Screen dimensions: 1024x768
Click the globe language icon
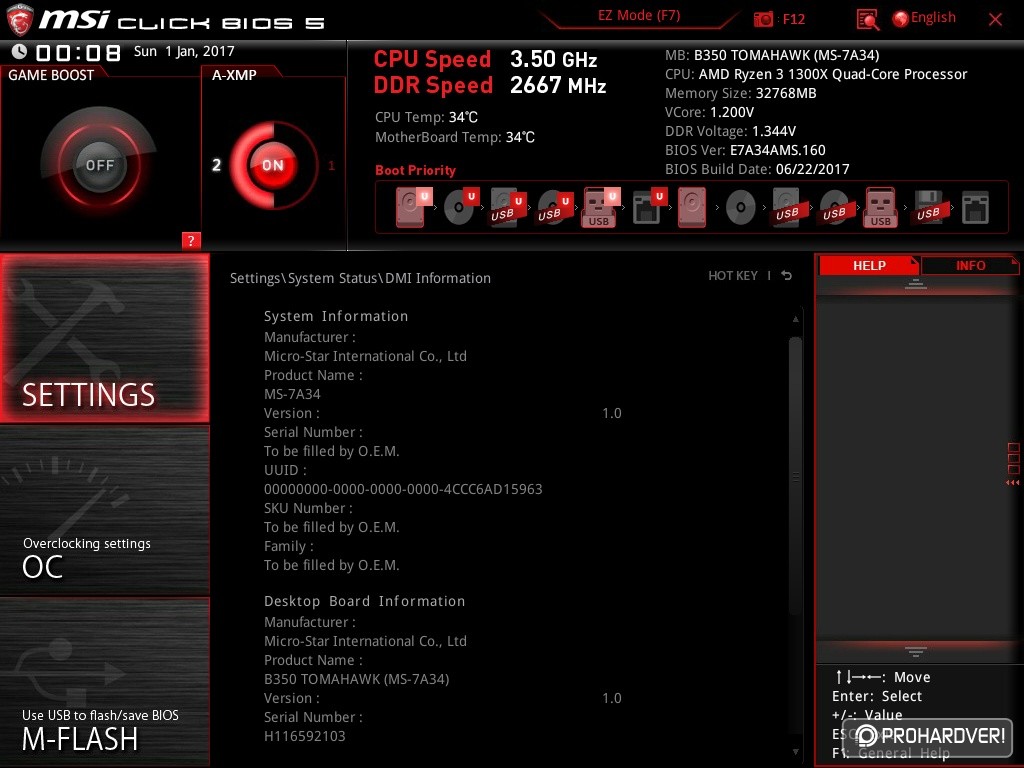click(901, 19)
